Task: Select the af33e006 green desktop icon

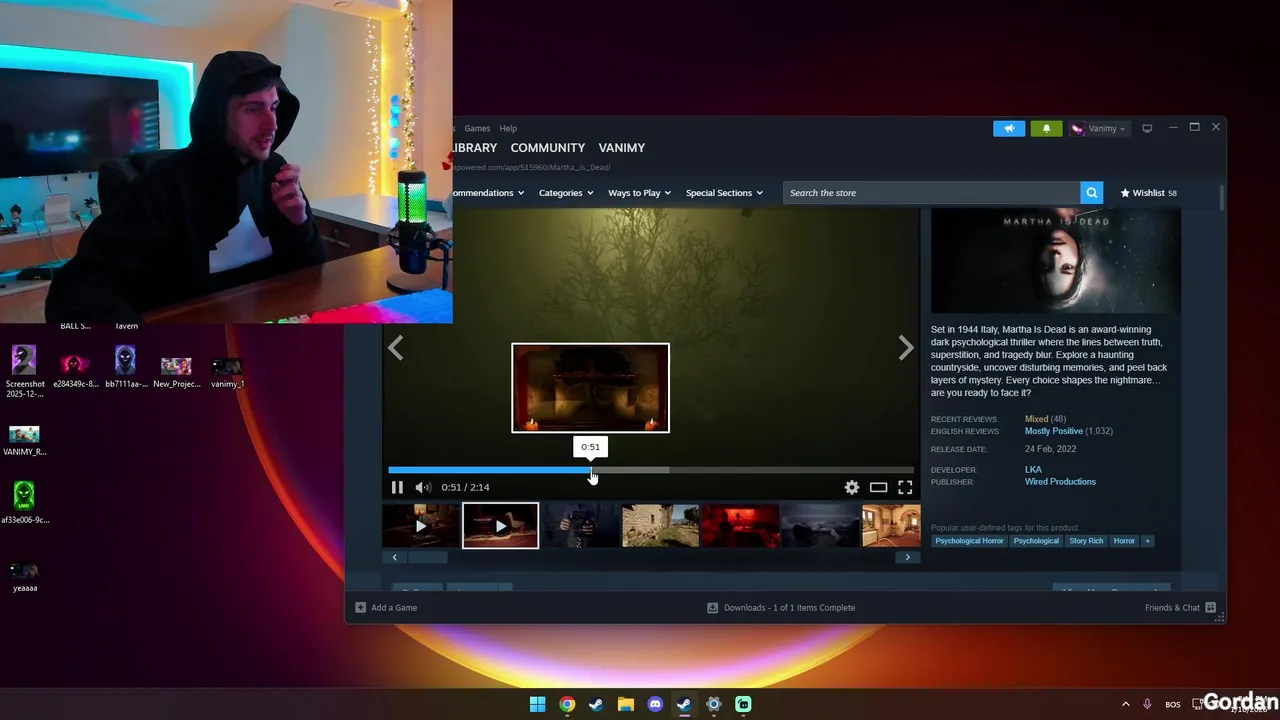Action: coord(24,503)
